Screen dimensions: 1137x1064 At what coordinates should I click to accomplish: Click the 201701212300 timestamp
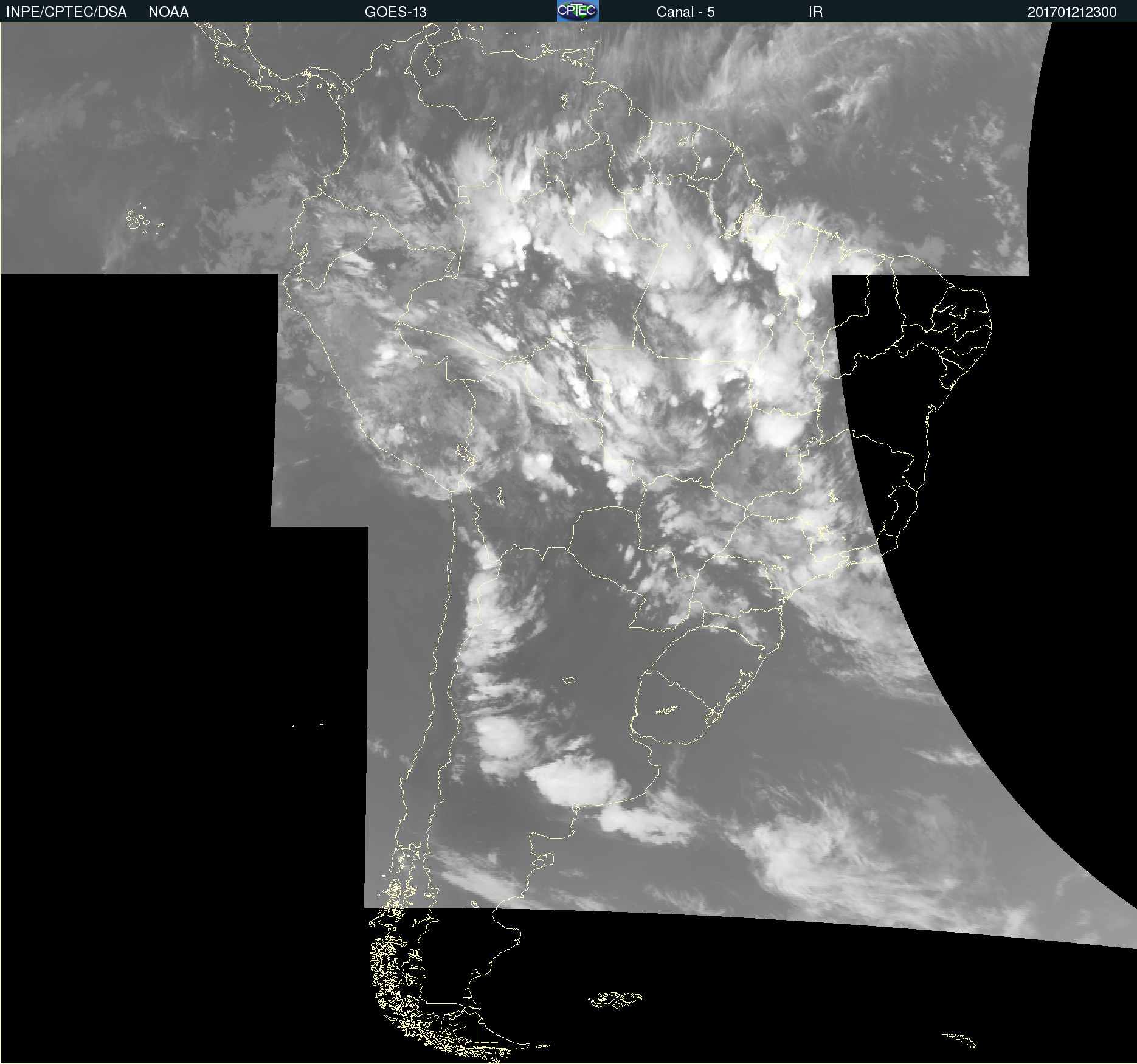(x=1072, y=12)
